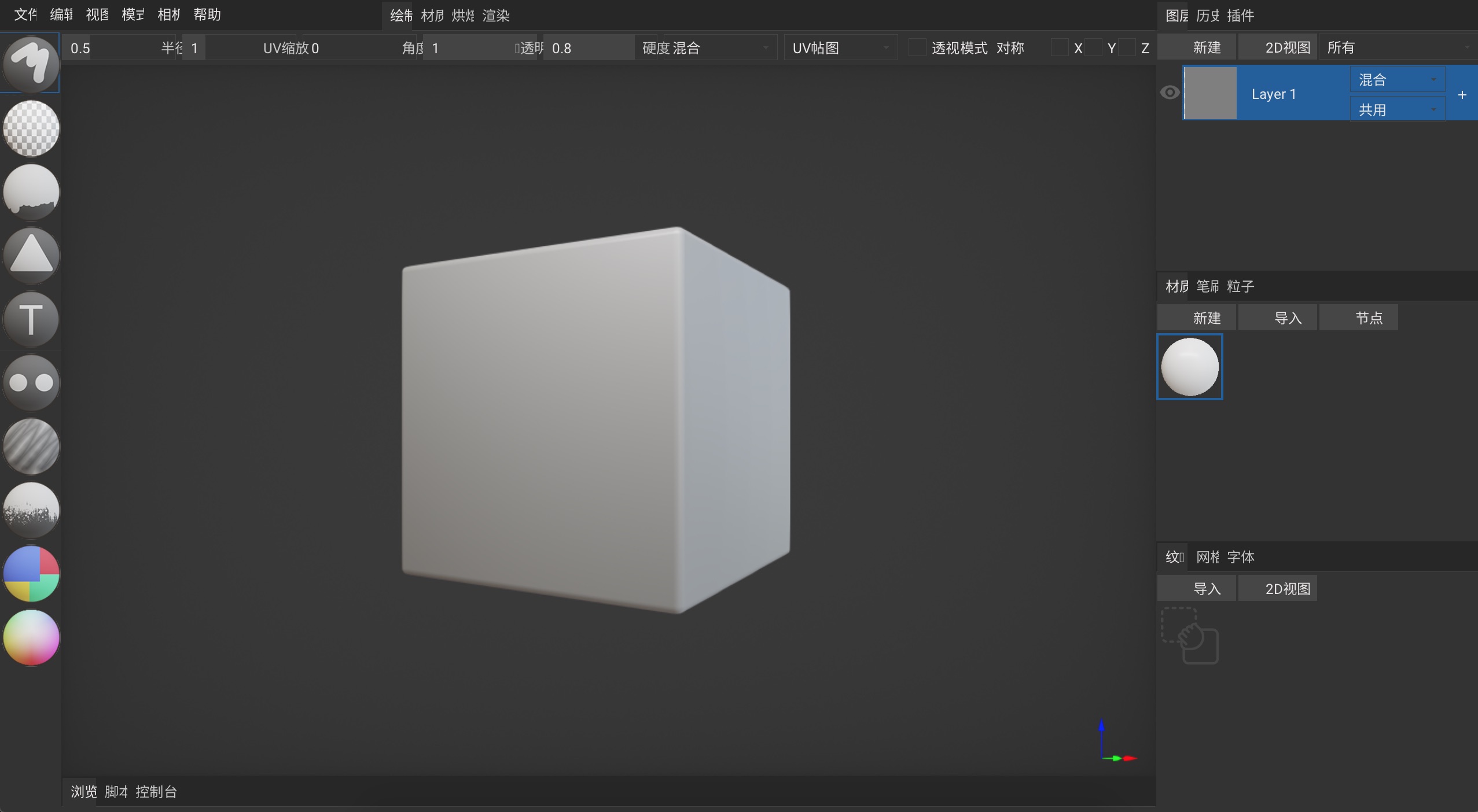Toggle X axis symmetry checkbox

[1060, 47]
